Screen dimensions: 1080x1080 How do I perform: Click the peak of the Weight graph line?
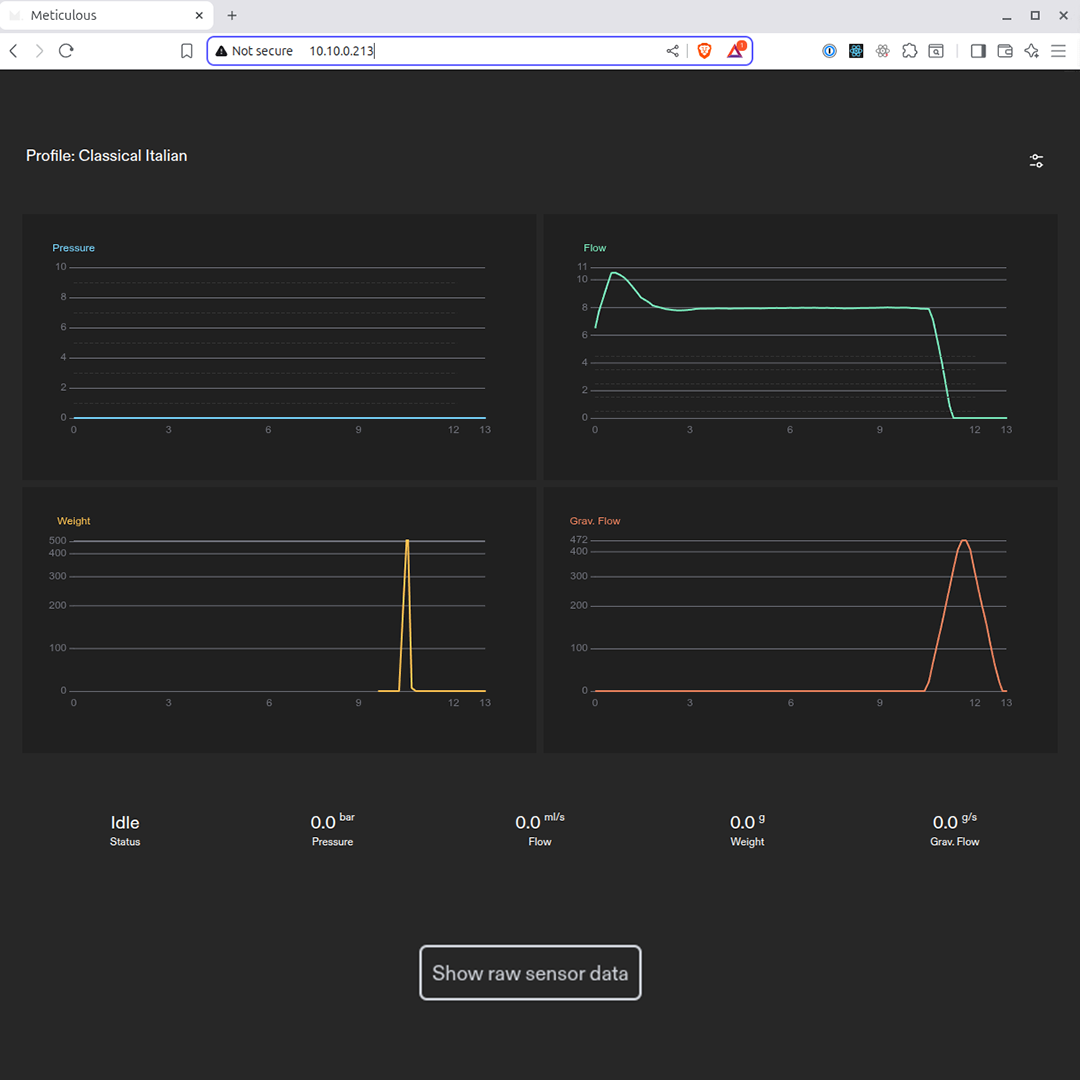407,542
